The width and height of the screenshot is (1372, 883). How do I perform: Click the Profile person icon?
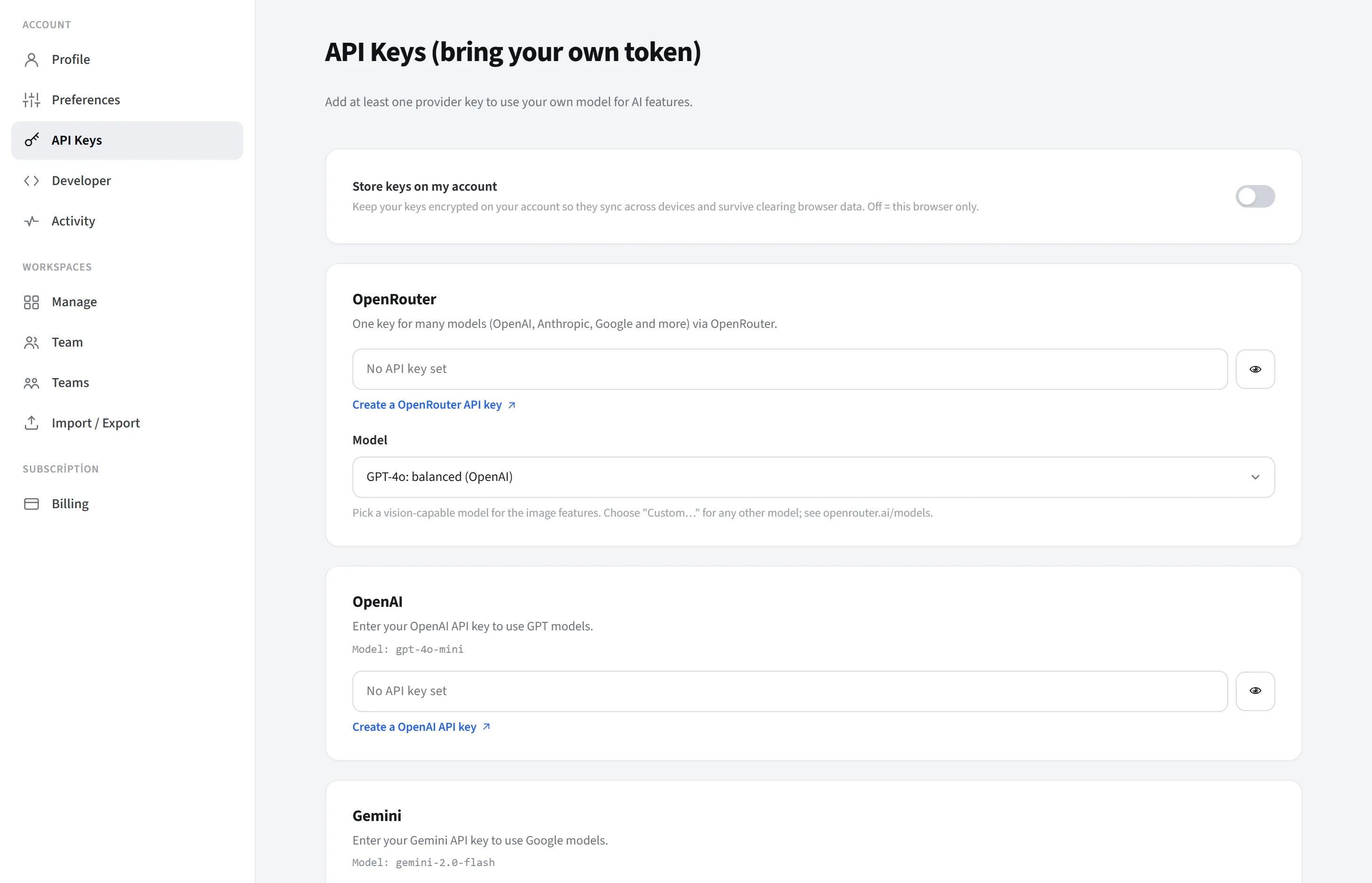31,60
